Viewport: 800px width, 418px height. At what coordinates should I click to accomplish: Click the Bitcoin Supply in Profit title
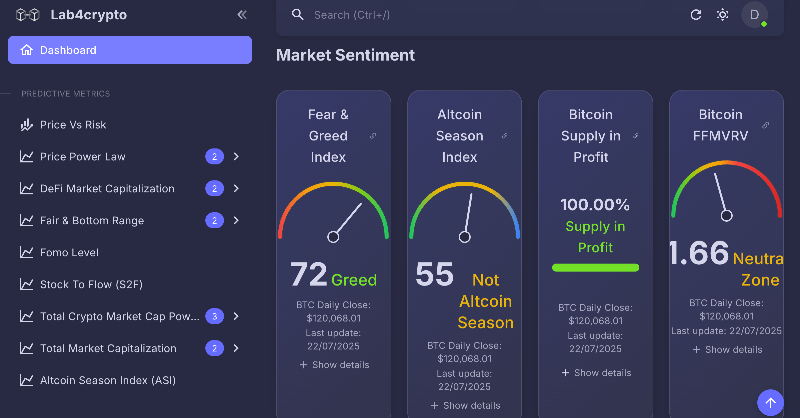pos(591,136)
